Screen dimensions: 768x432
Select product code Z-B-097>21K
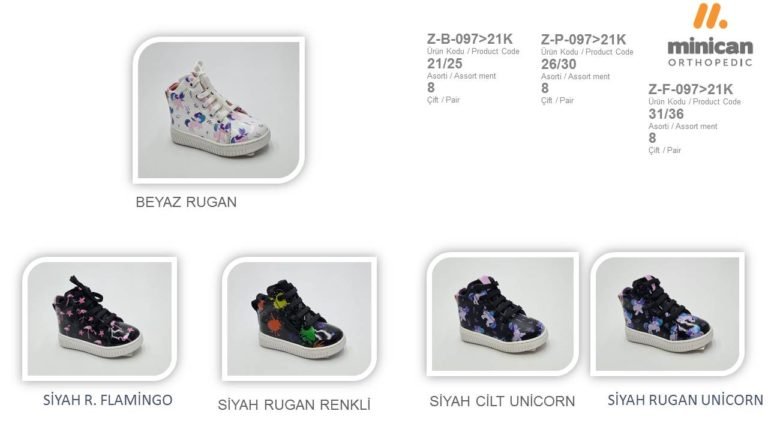click(x=470, y=39)
